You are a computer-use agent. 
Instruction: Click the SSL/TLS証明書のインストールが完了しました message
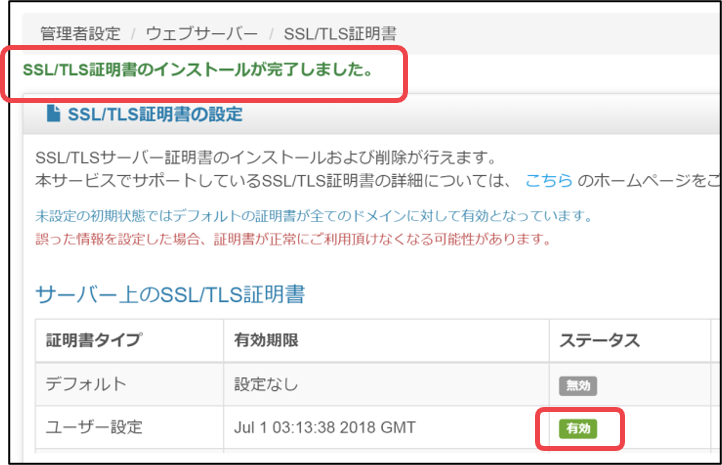click(198, 70)
